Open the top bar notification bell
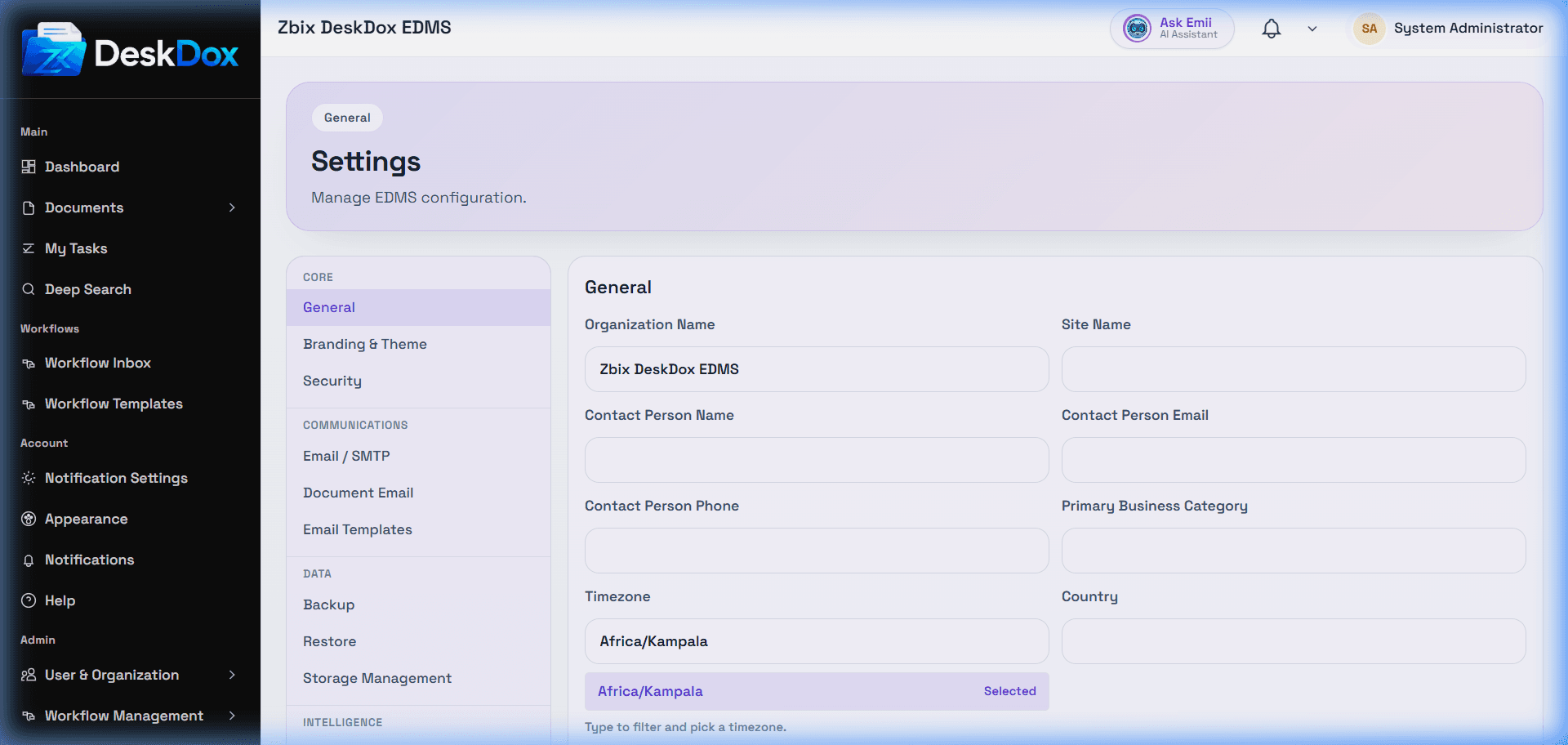This screenshot has width=1568, height=745. pos(1272,29)
